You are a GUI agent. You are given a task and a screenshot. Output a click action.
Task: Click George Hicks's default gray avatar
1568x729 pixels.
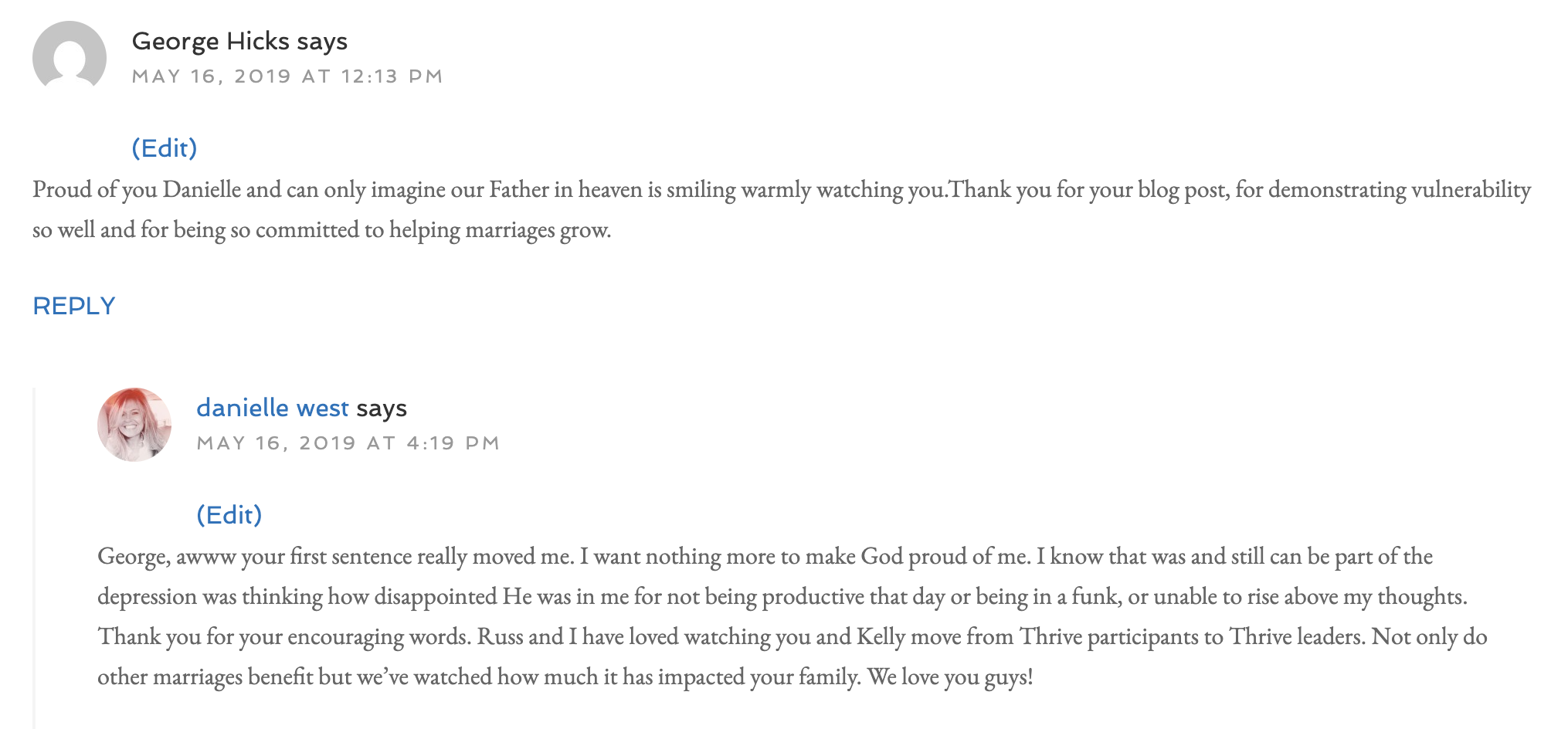coord(70,57)
